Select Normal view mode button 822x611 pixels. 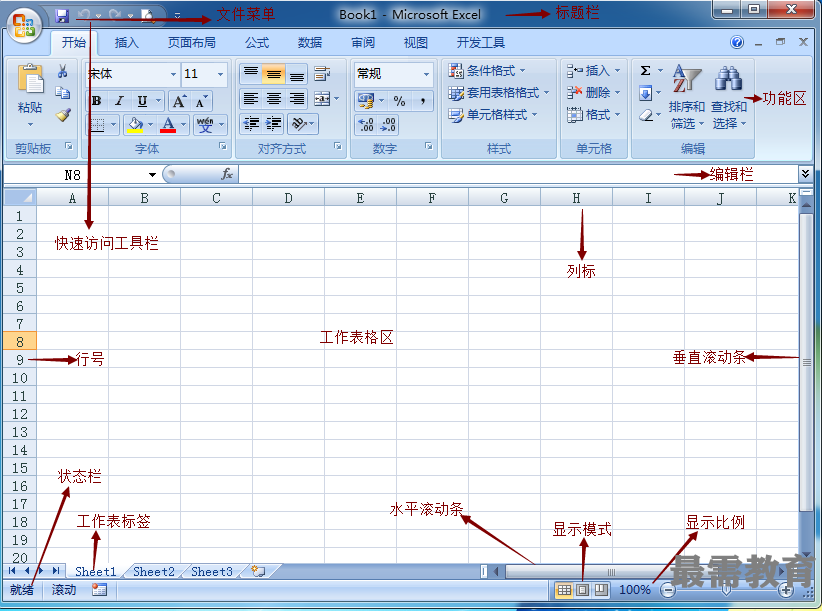click(564, 590)
